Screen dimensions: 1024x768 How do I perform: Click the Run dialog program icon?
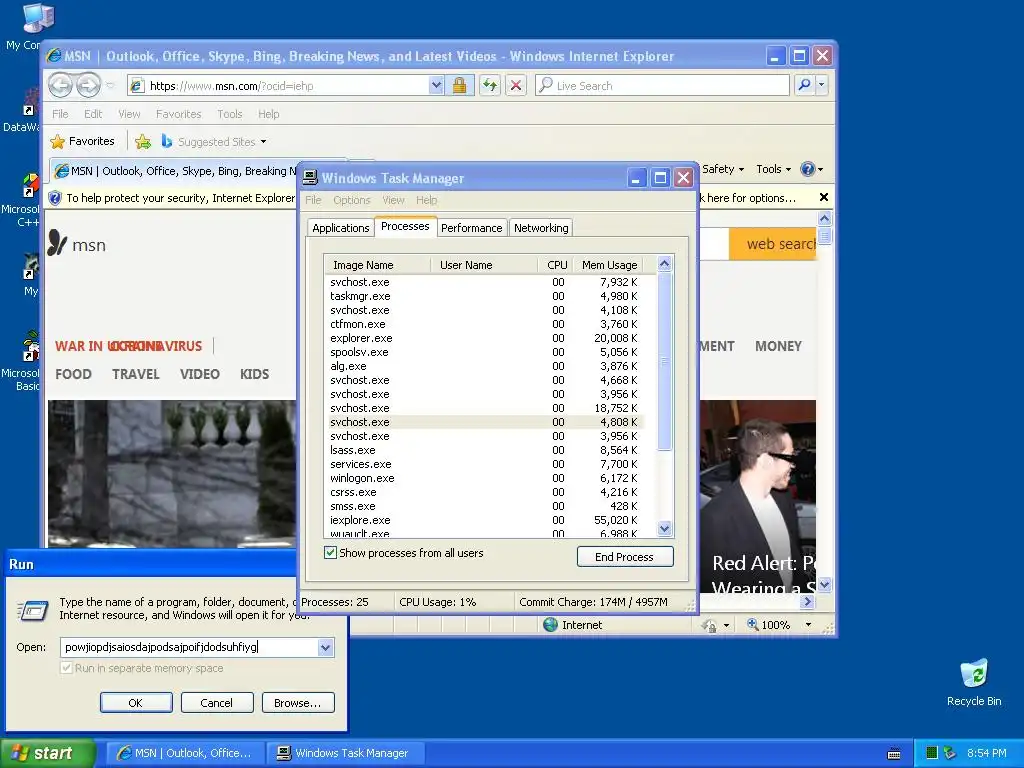33,610
